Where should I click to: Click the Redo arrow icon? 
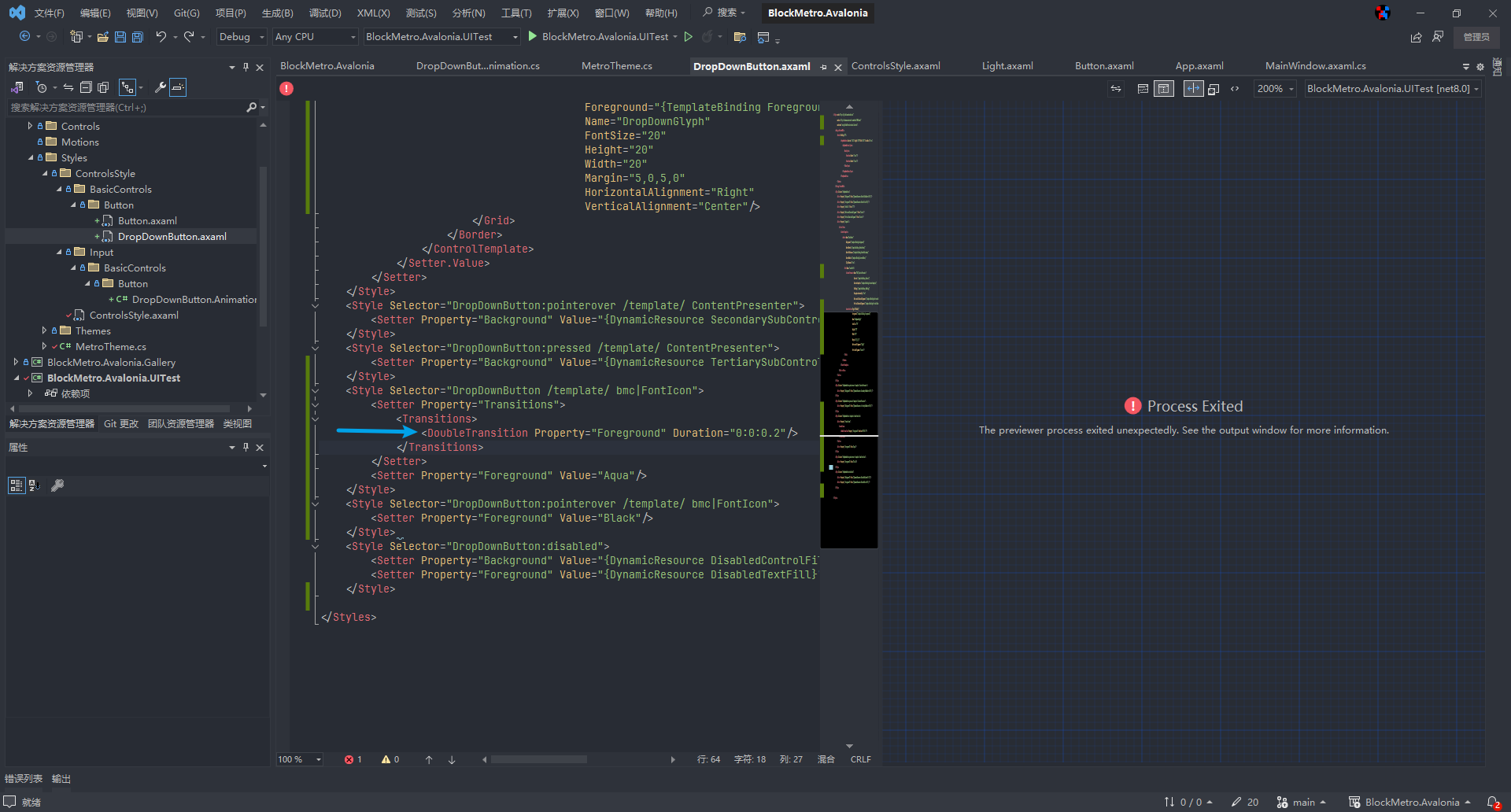189,36
